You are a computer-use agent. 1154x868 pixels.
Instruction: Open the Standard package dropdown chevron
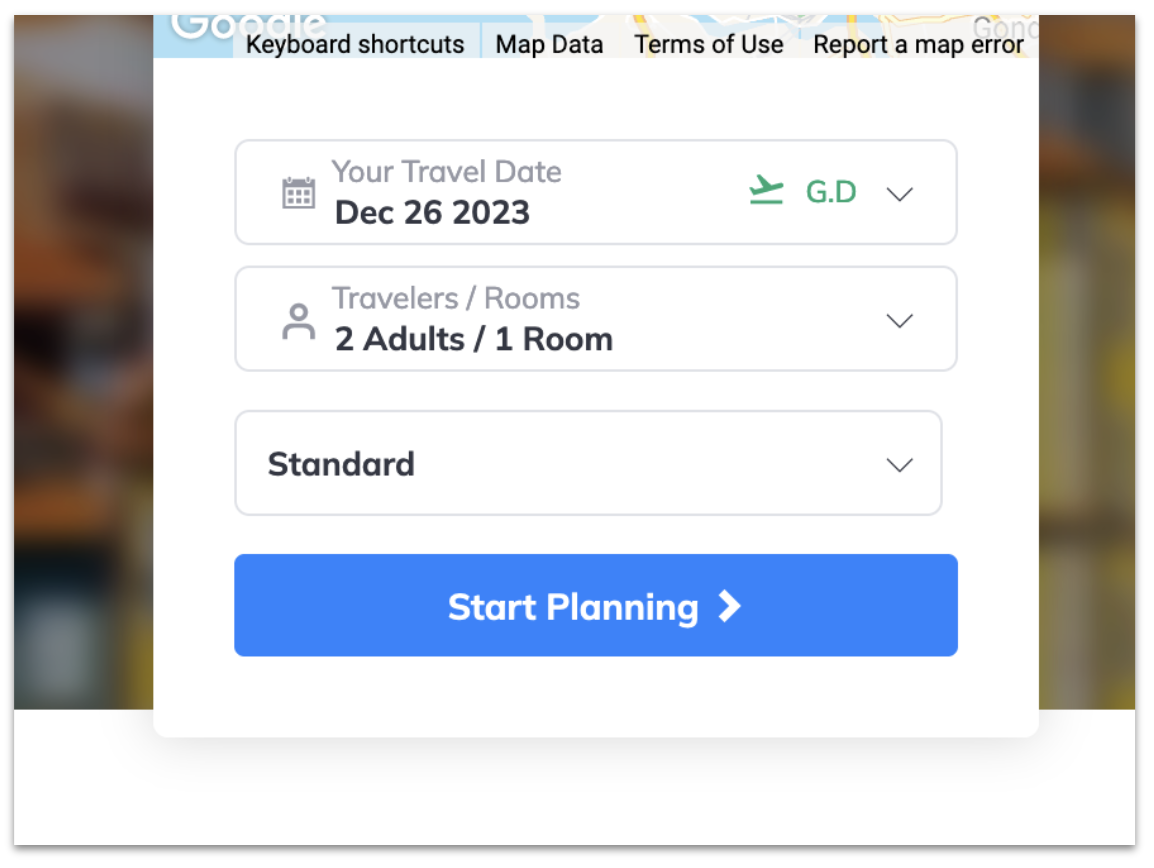coord(899,465)
